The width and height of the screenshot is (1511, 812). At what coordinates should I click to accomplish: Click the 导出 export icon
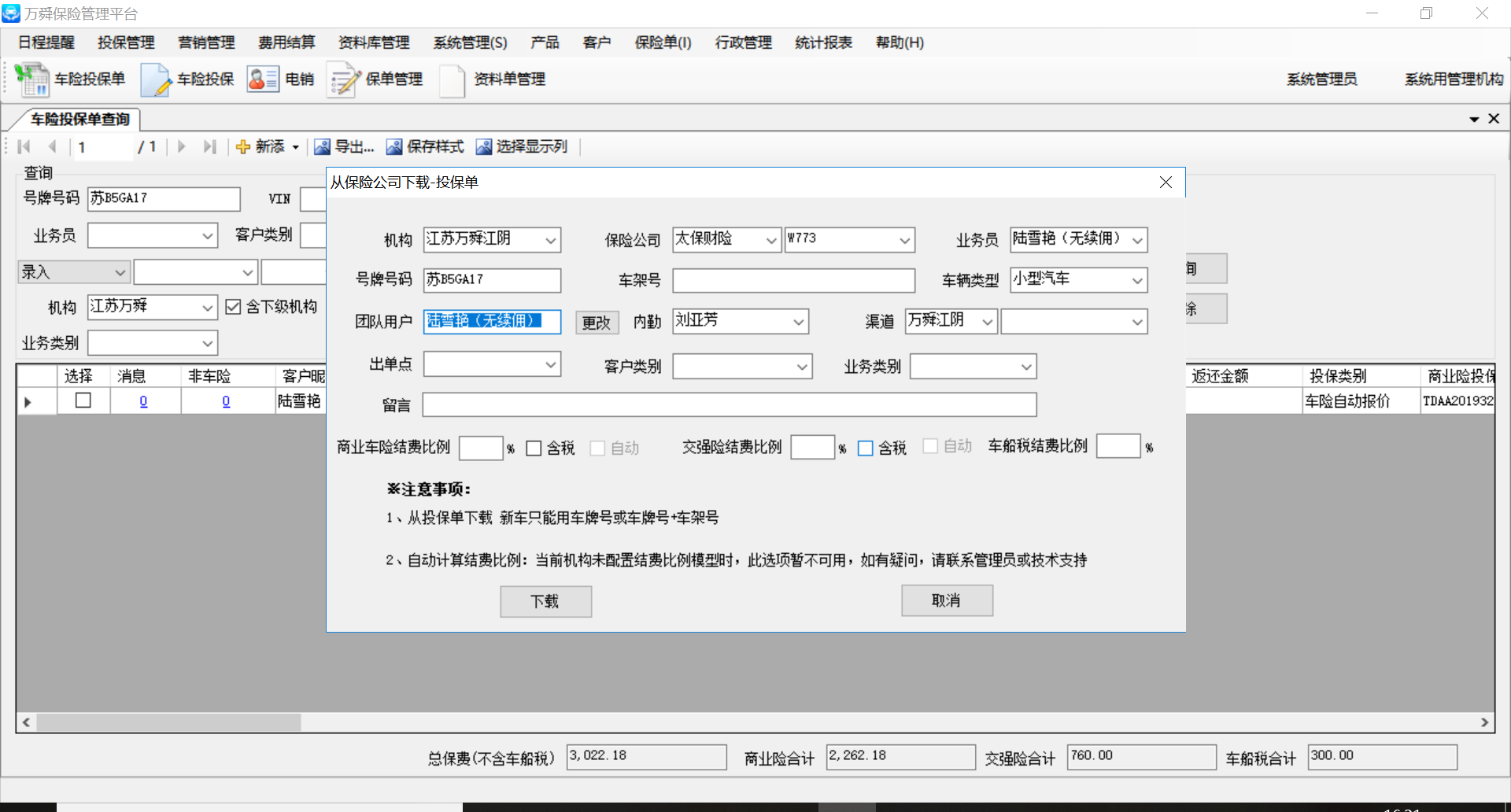tap(322, 147)
